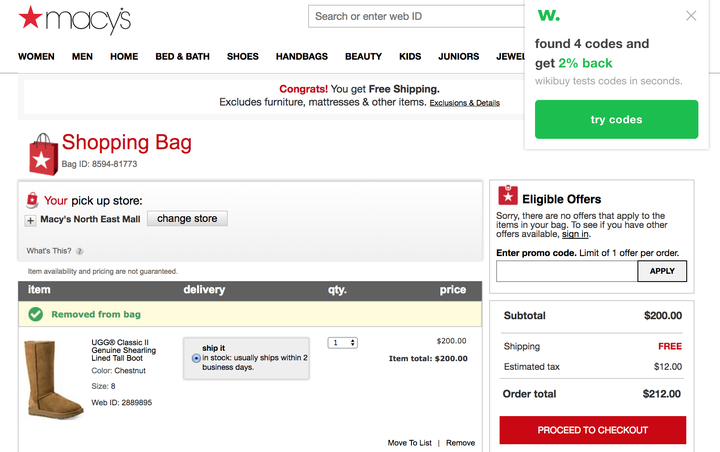Screen dimensions: 720x452
Task: Open the WOMEN navigation menu
Action: 36,56
